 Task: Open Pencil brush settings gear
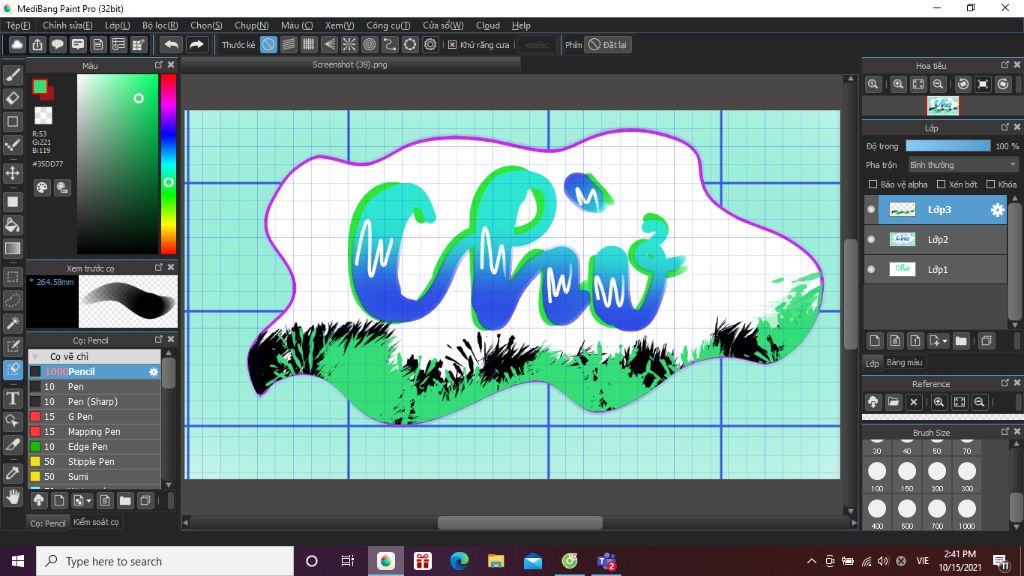153,372
